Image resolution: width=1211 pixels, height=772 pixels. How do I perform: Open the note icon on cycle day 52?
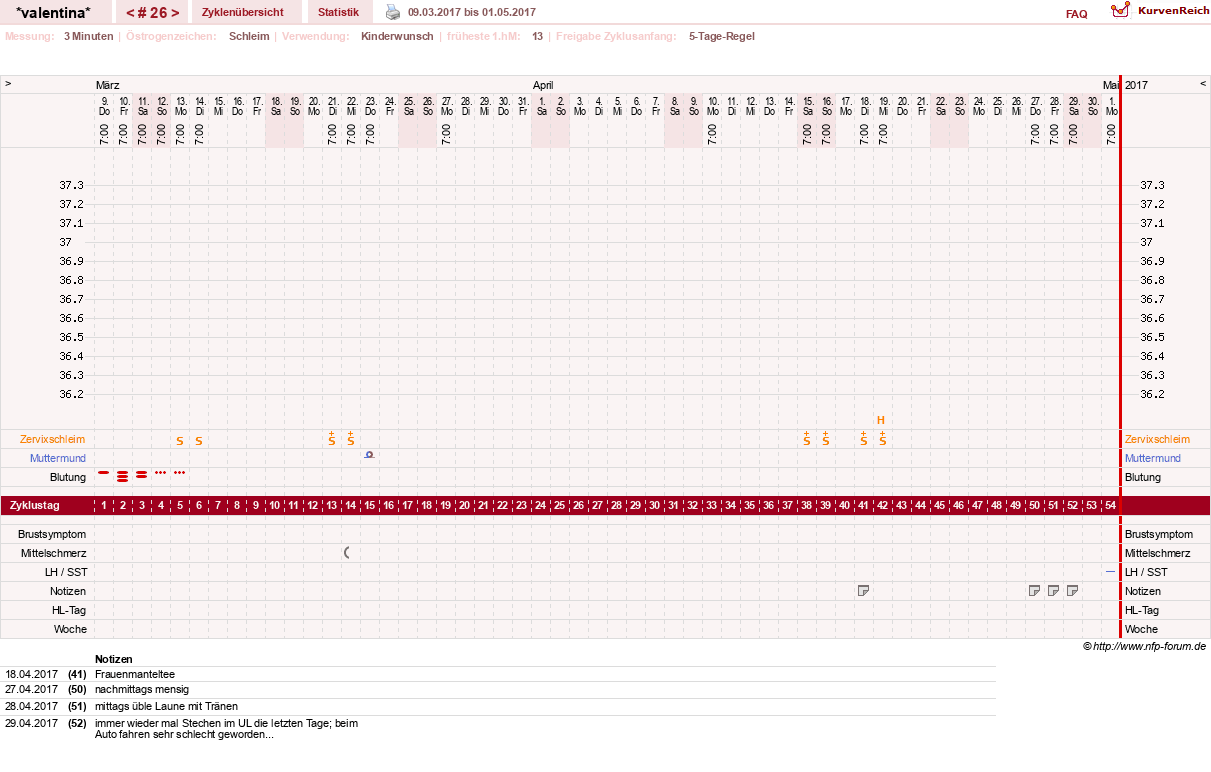tap(1072, 591)
